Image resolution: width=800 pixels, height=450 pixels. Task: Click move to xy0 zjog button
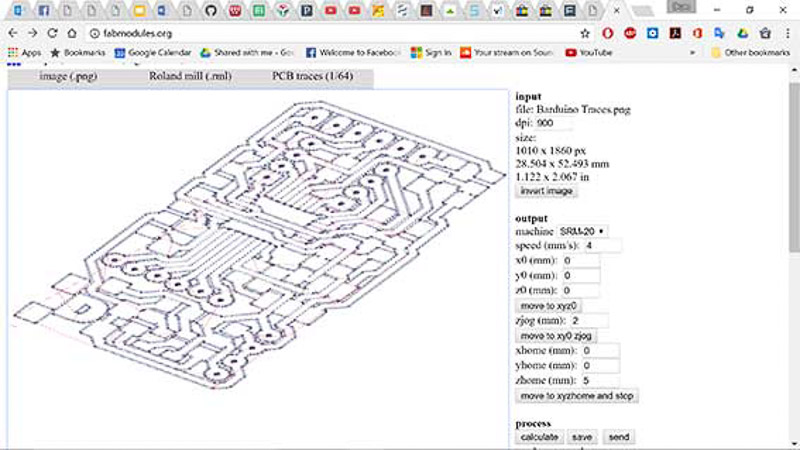556,336
